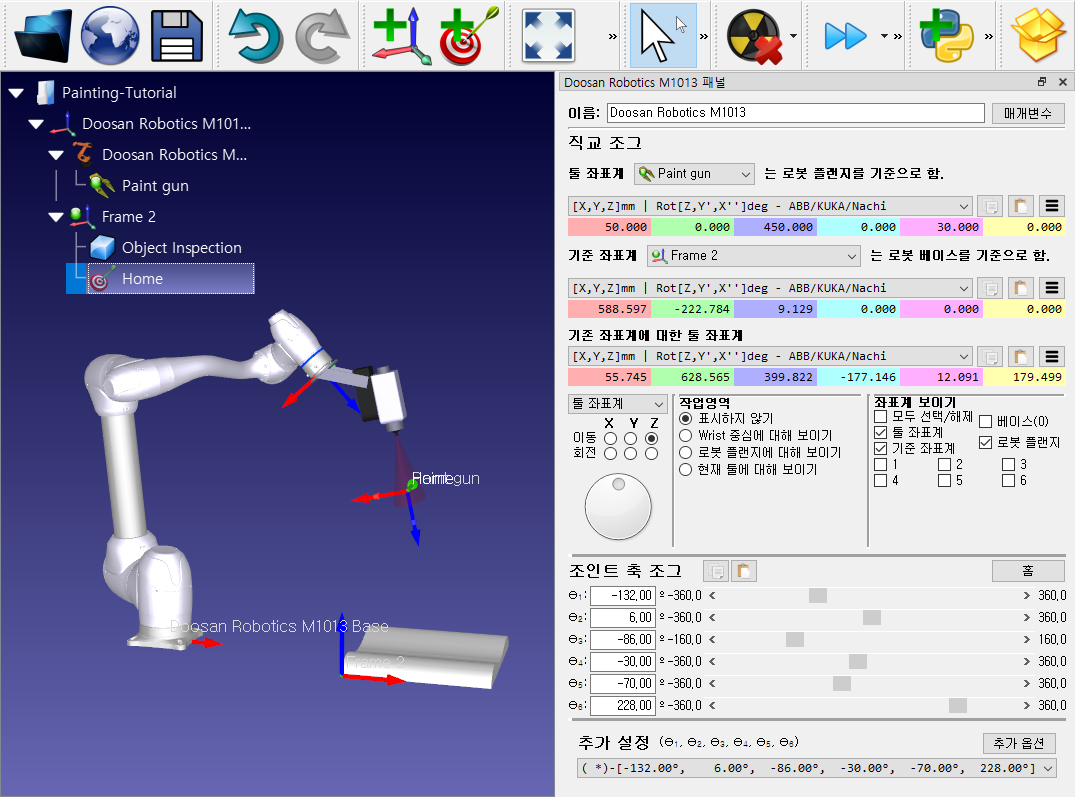Enable the 모두 선택/해제 checkbox
Viewport: 1075px width, 797px height.
click(x=881, y=416)
